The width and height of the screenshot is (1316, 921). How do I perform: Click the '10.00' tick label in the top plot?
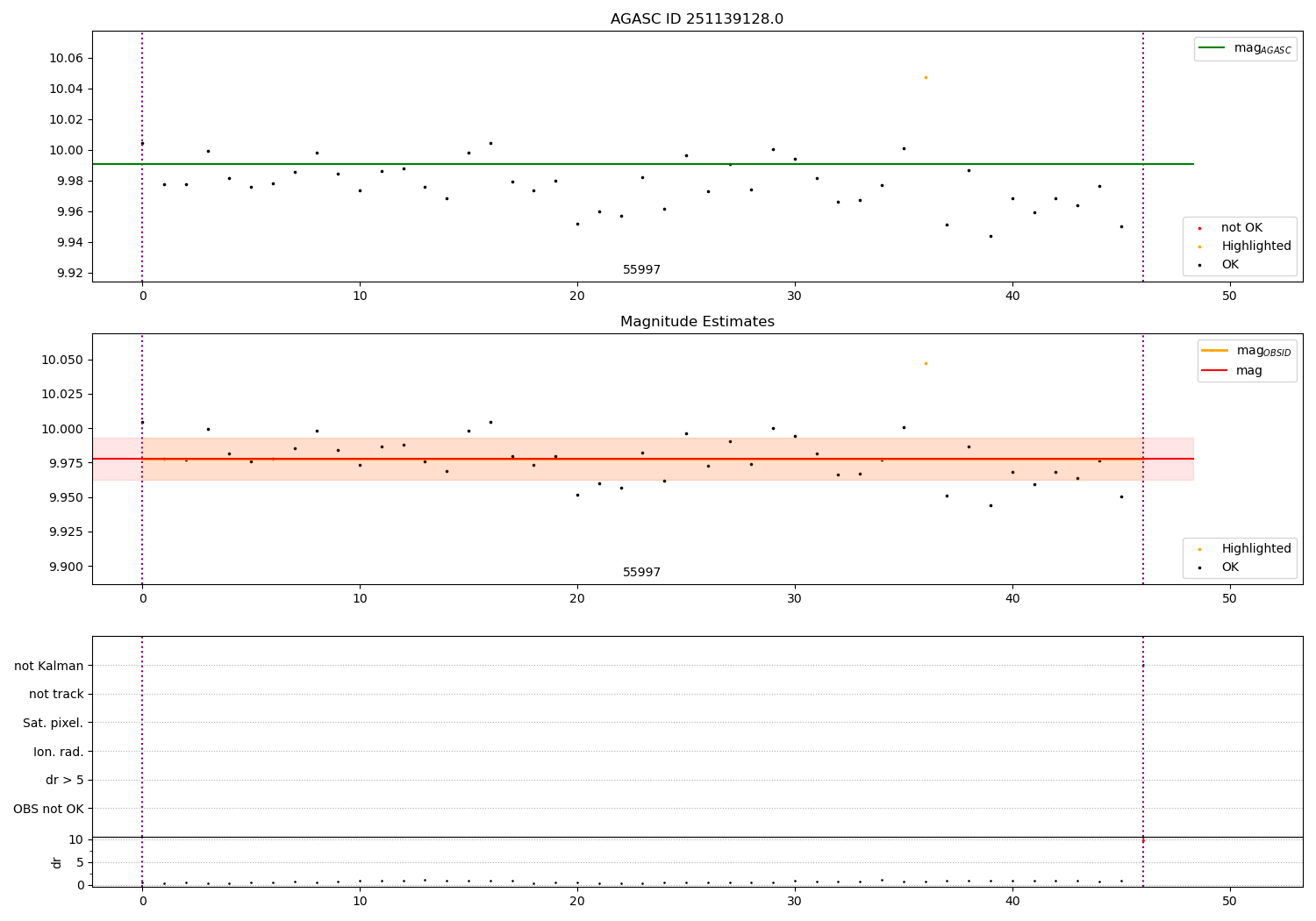[66, 151]
